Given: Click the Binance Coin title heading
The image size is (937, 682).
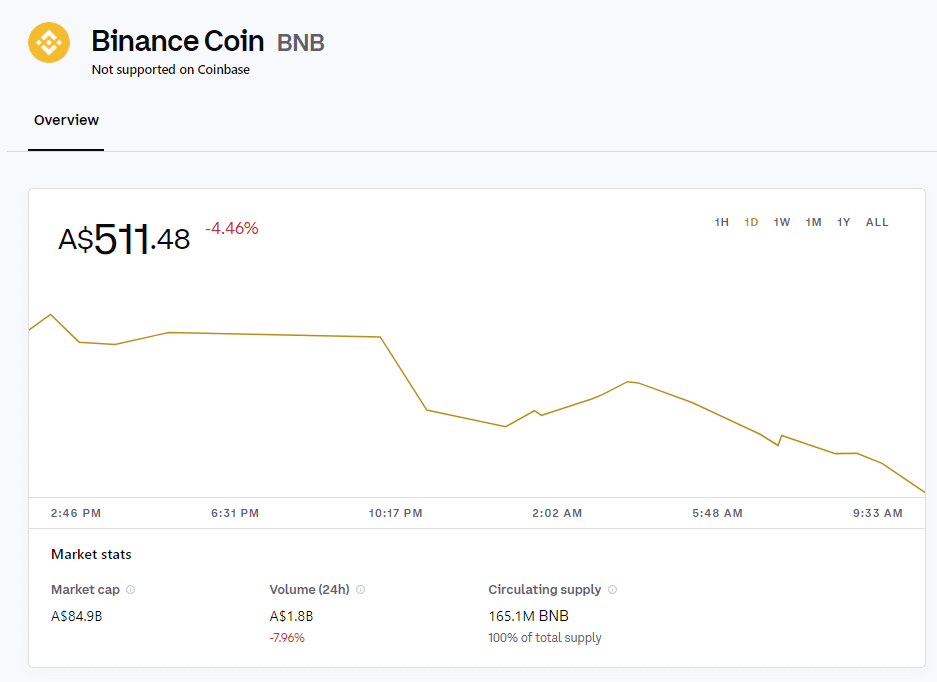Looking at the screenshot, I should pos(177,41).
